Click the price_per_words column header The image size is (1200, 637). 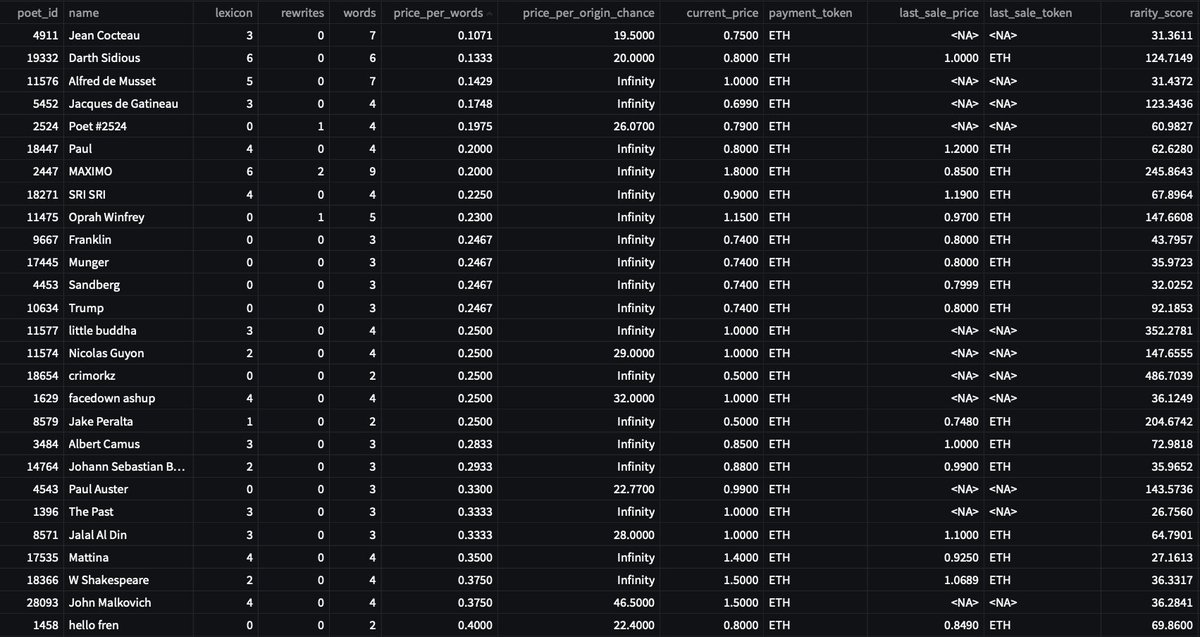(439, 13)
